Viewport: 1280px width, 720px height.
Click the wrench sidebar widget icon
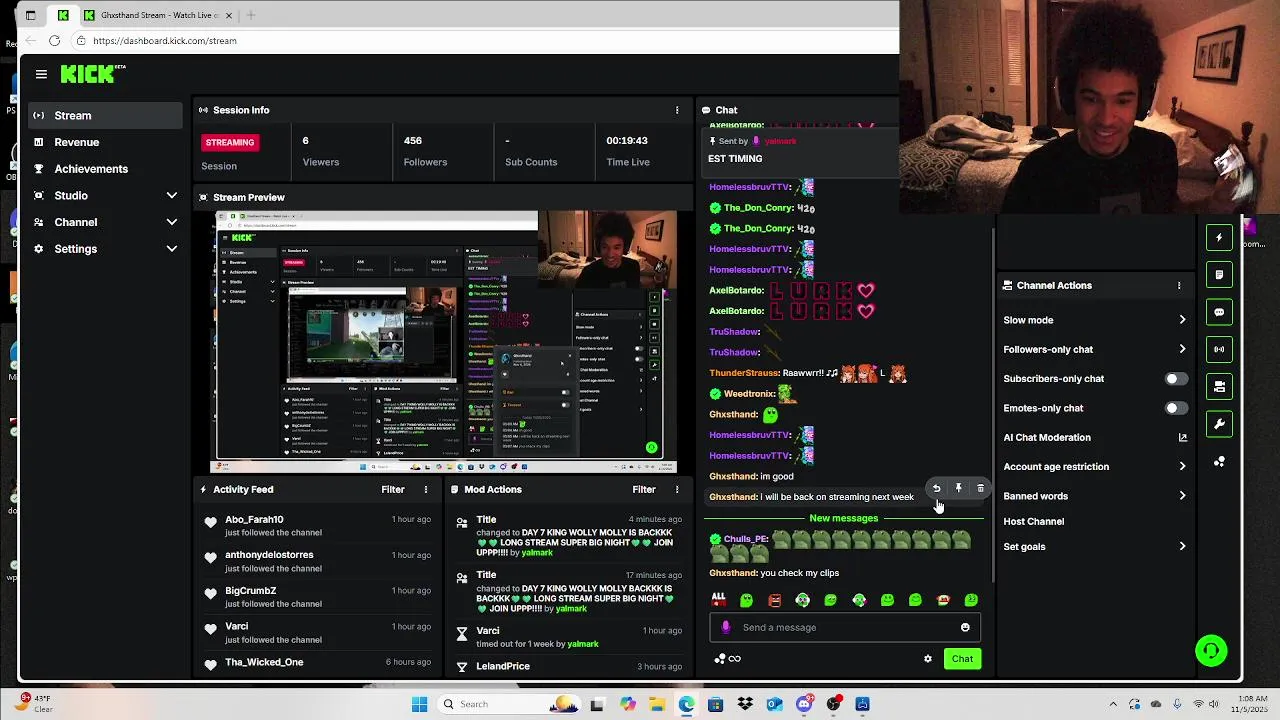click(1219, 424)
